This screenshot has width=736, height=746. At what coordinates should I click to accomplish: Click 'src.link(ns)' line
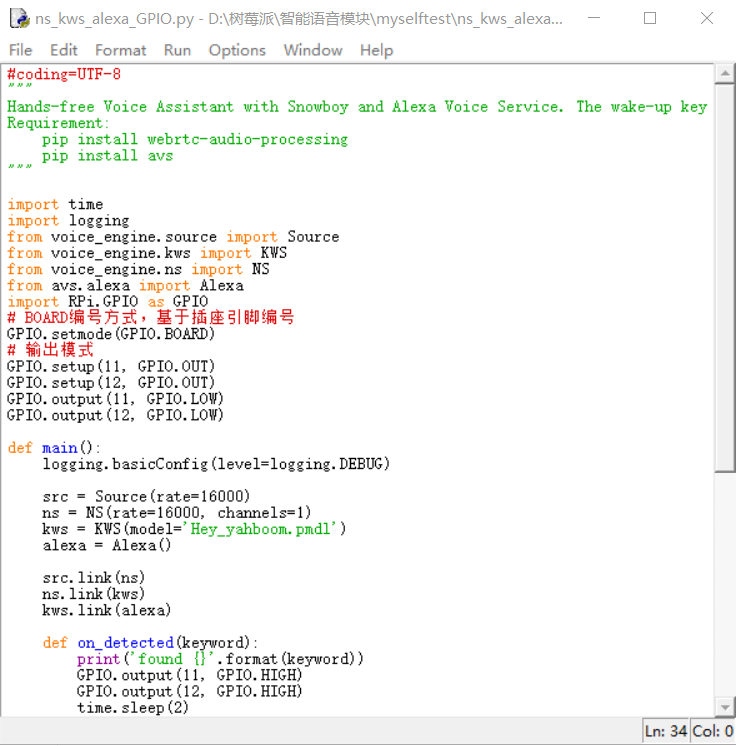pos(94,578)
